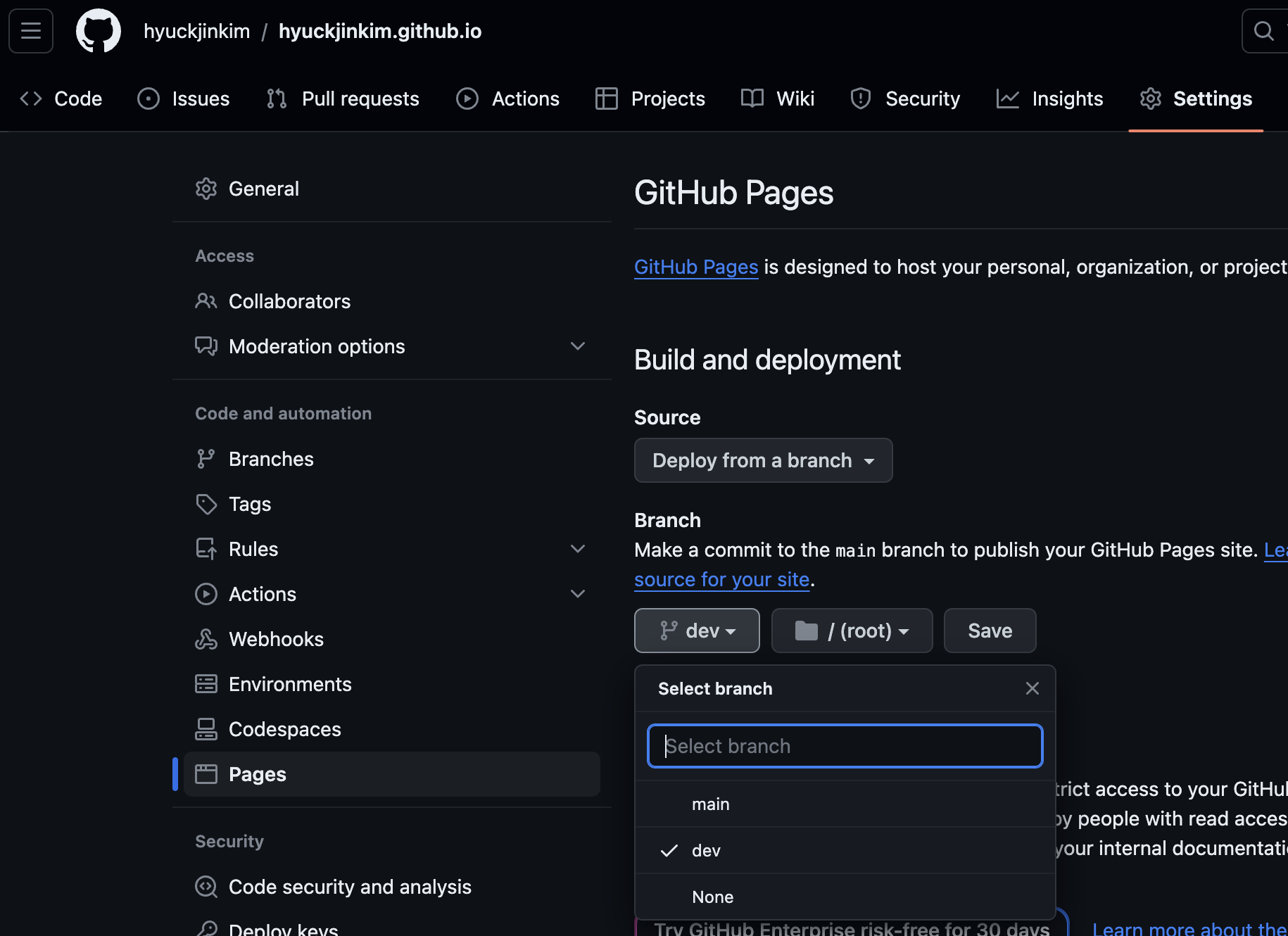Focus the Select branch filter field
Screen dimensions: 1288x936
click(845, 746)
